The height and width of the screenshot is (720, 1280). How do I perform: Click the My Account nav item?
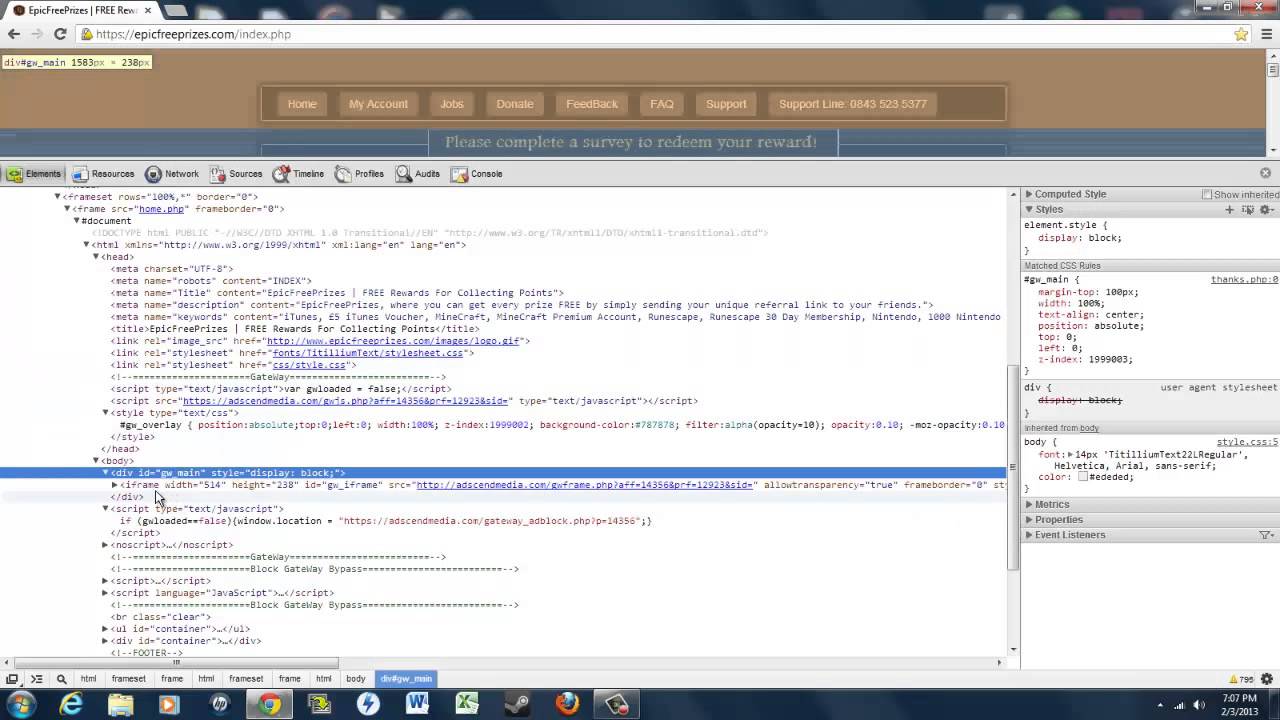click(378, 104)
